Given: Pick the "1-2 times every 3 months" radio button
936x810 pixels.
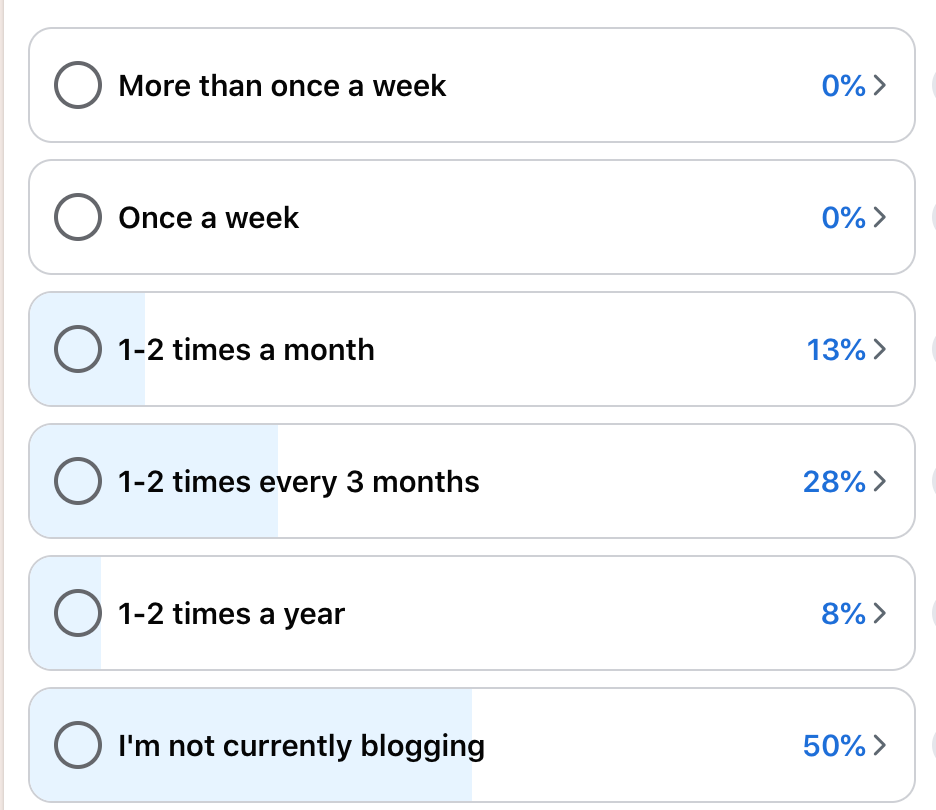Looking at the screenshot, I should coord(77,482).
